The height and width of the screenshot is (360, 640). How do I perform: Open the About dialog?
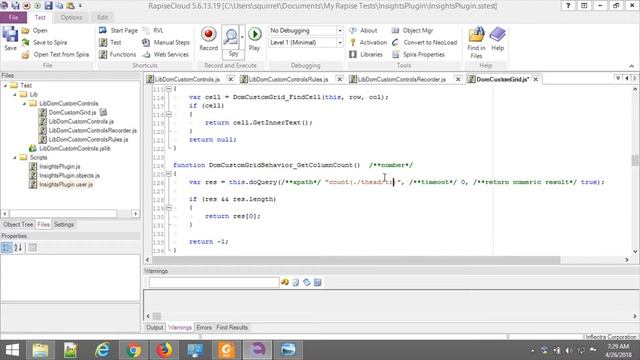[x=363, y=31]
